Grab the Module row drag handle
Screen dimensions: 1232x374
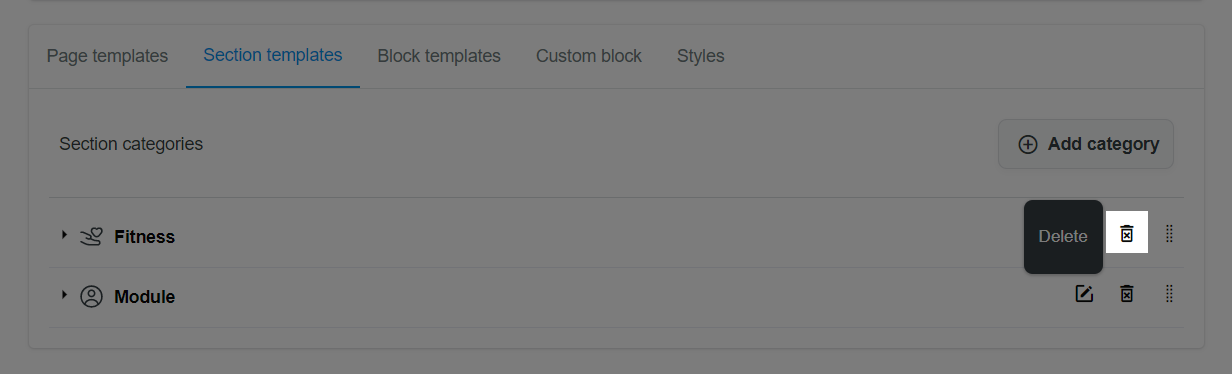pyautogui.click(x=1169, y=294)
